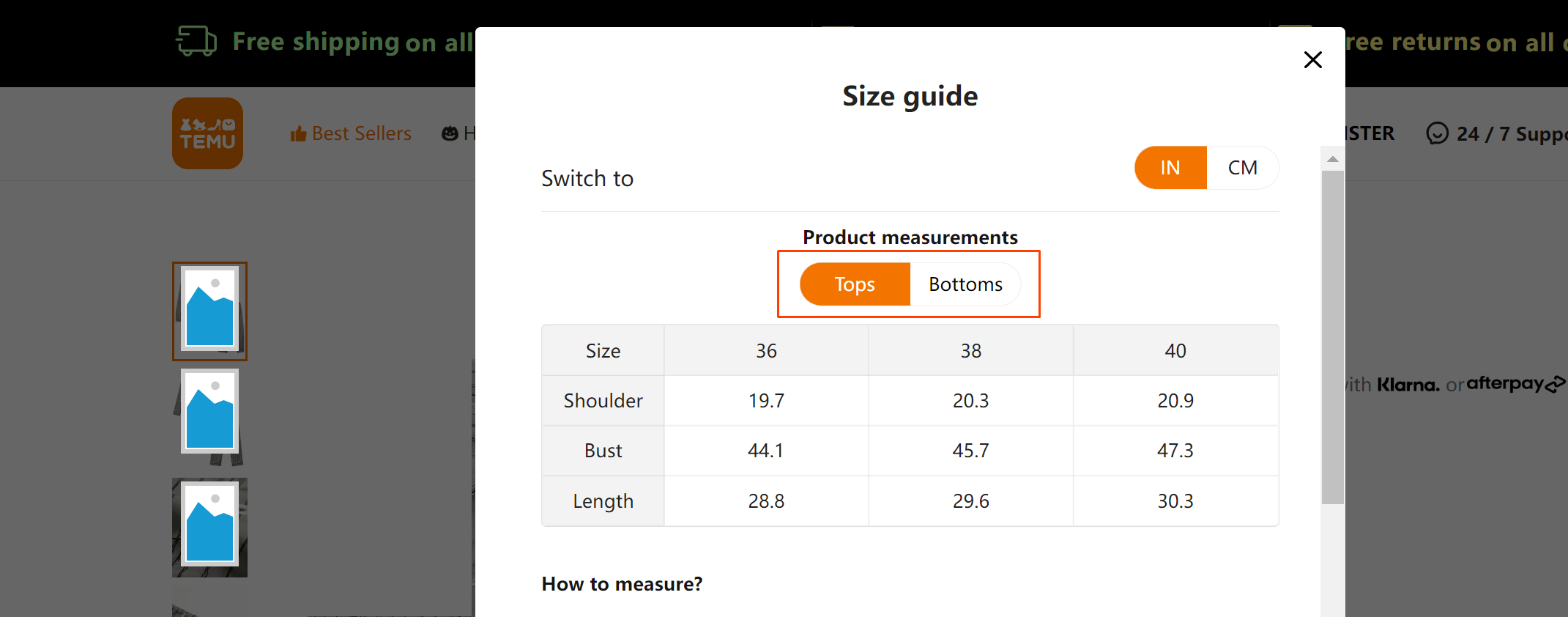Open the Best Sellers link
The width and height of the screenshot is (1568, 617).
pos(361,133)
